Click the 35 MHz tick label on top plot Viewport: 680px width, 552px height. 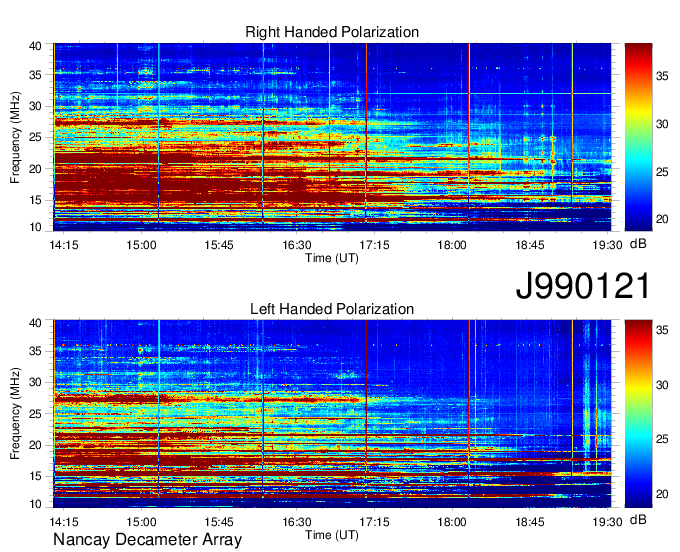(x=35, y=75)
